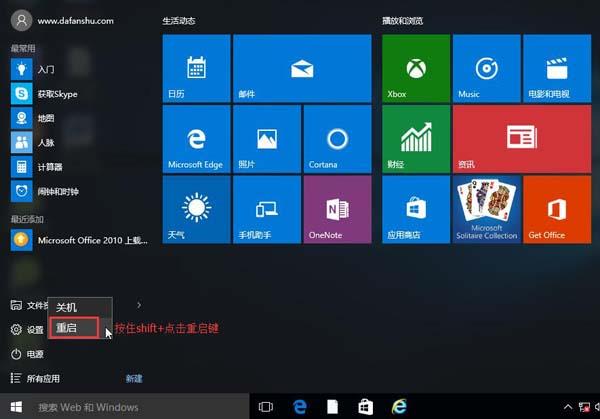600x419 pixels.
Task: Open Internet Explorer from the taskbar
Action: coord(399,407)
